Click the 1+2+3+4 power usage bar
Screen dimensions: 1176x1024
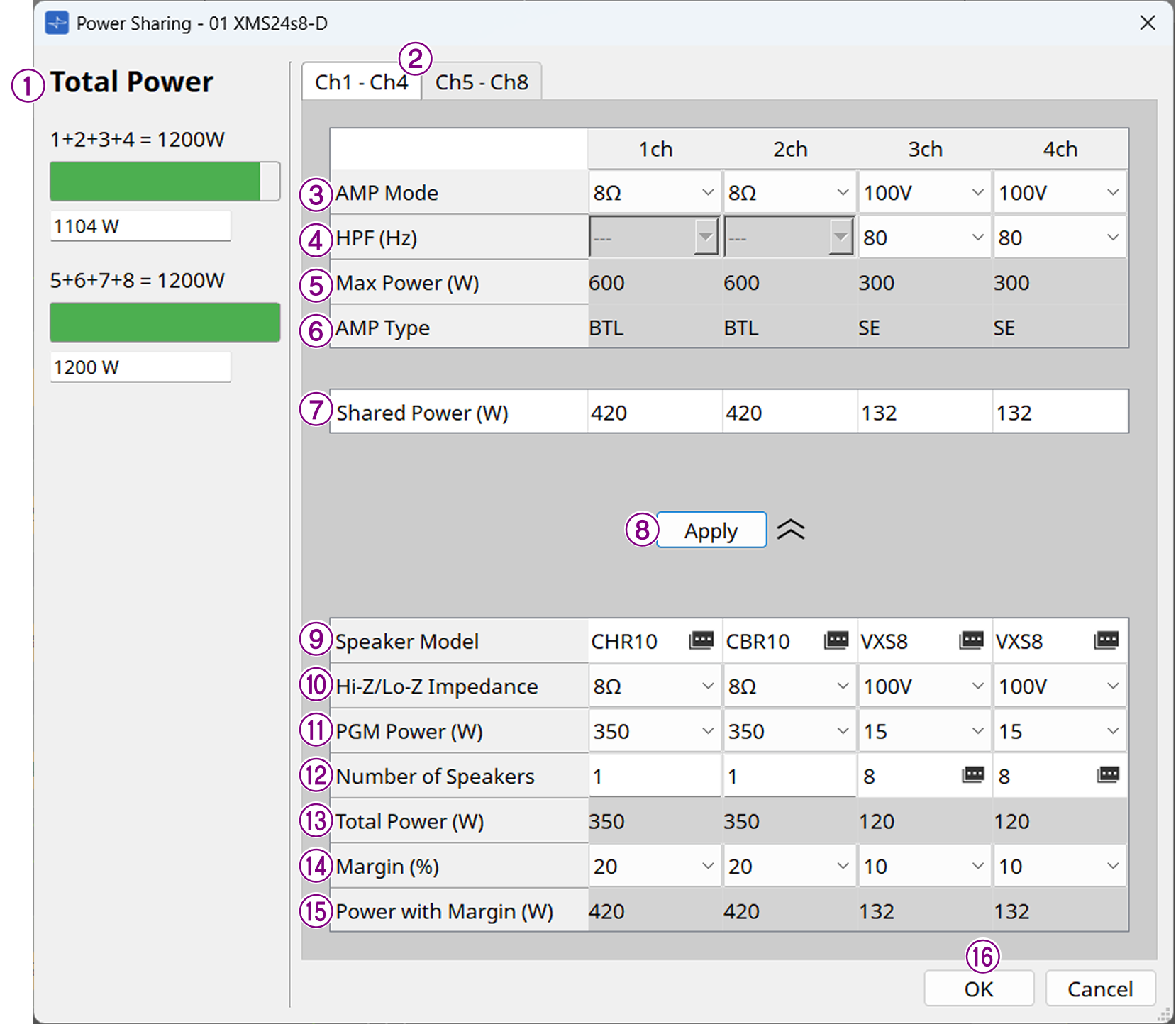tap(165, 181)
